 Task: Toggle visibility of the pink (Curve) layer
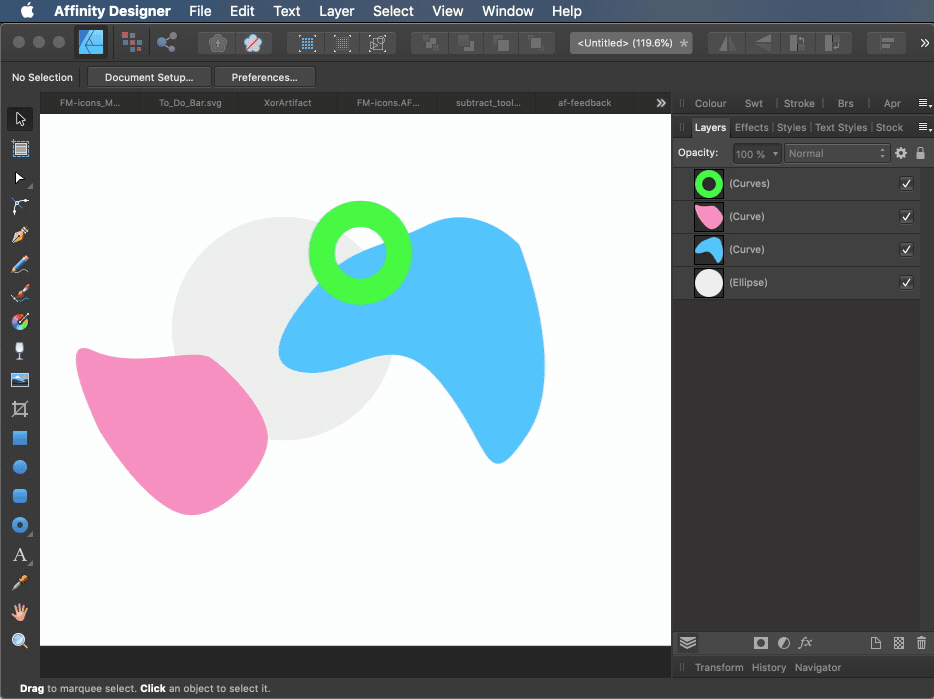click(x=906, y=217)
